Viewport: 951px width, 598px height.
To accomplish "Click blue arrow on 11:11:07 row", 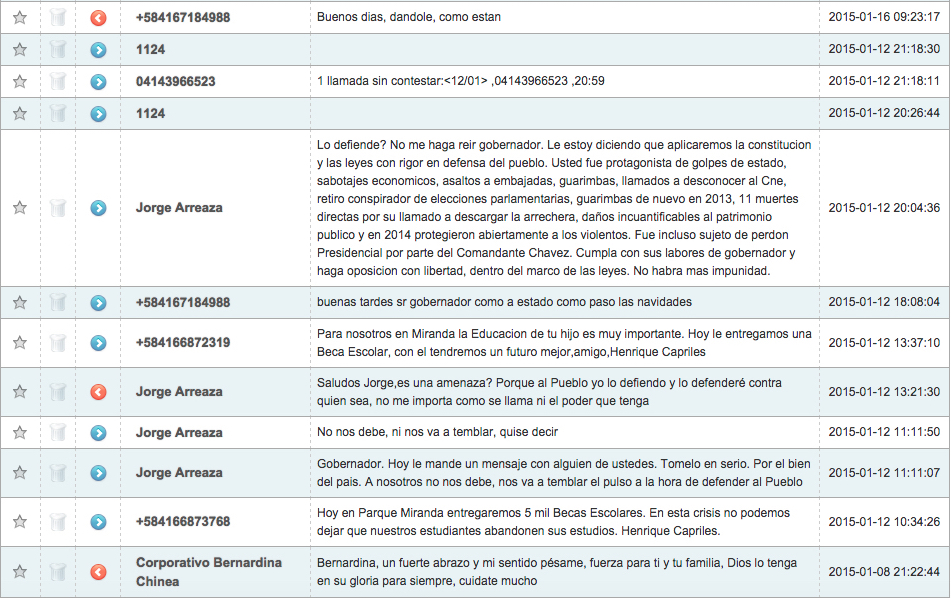I will coord(98,473).
